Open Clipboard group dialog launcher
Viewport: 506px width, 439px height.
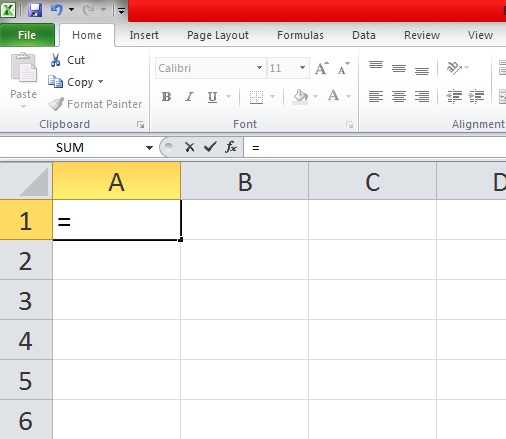[140, 125]
